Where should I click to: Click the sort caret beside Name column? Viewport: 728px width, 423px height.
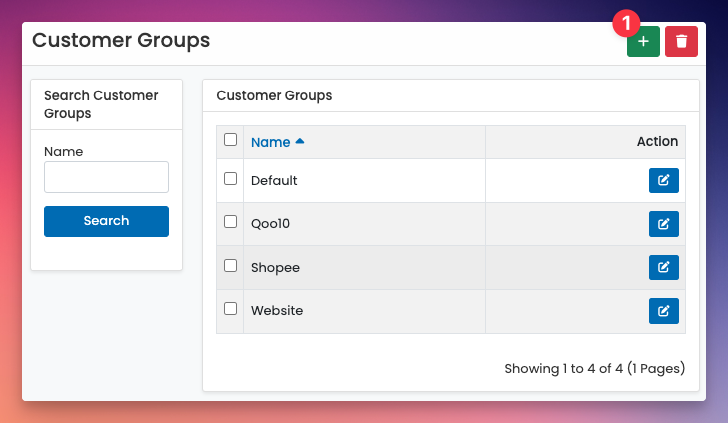(x=300, y=142)
